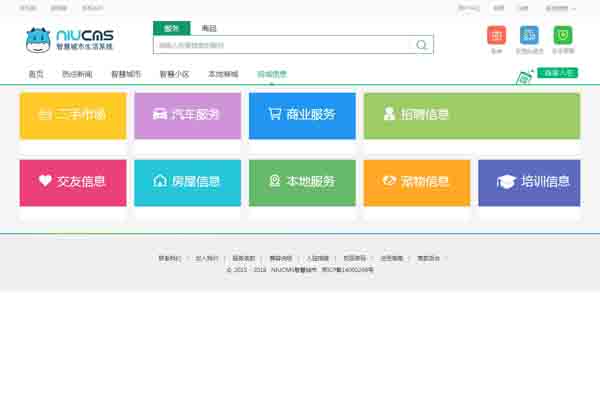Open the 交友信息 heart tile

(x=73, y=181)
